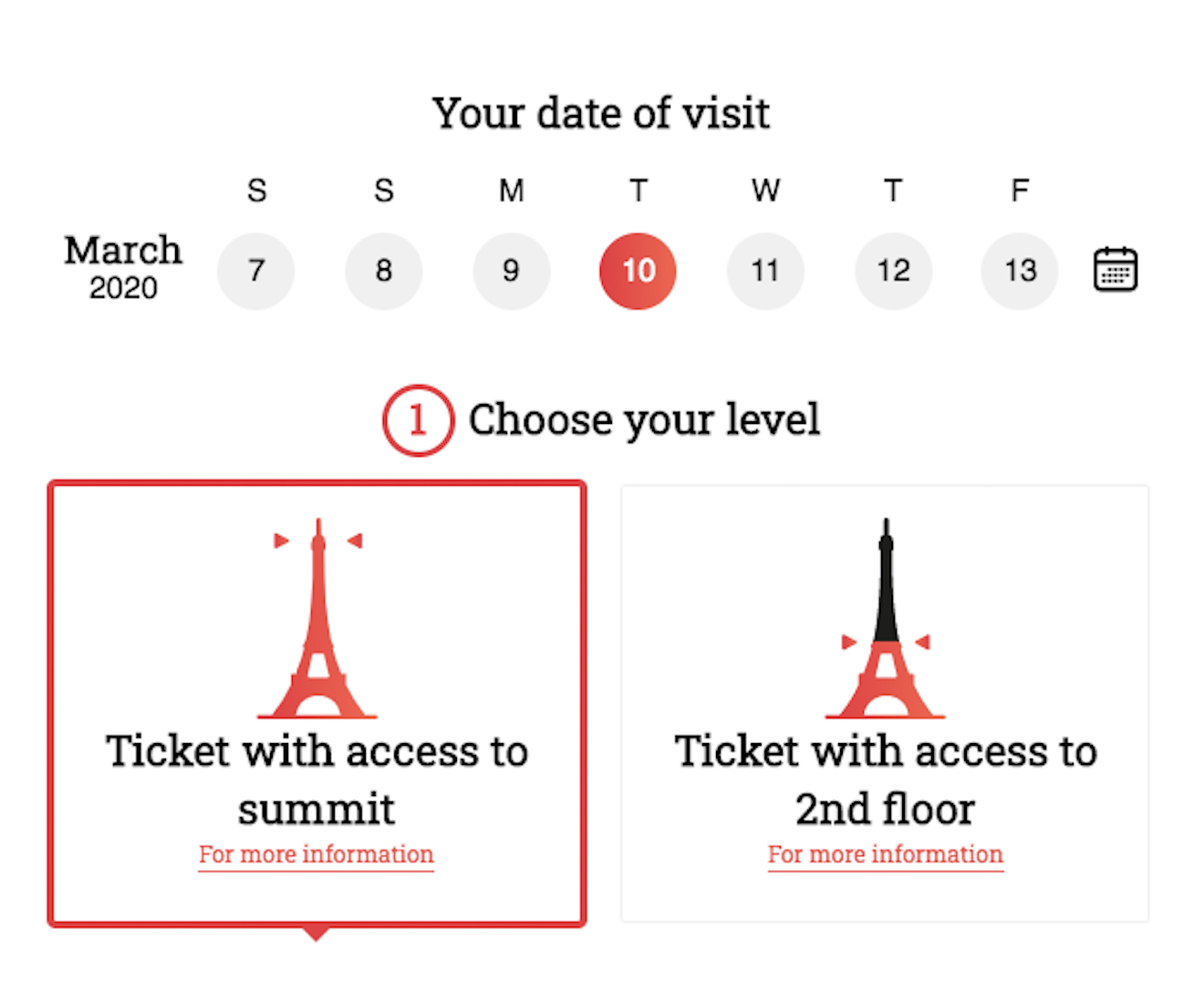Select March 13 as visit date
Screen dimensions: 1204x981
pyautogui.click(x=1020, y=270)
